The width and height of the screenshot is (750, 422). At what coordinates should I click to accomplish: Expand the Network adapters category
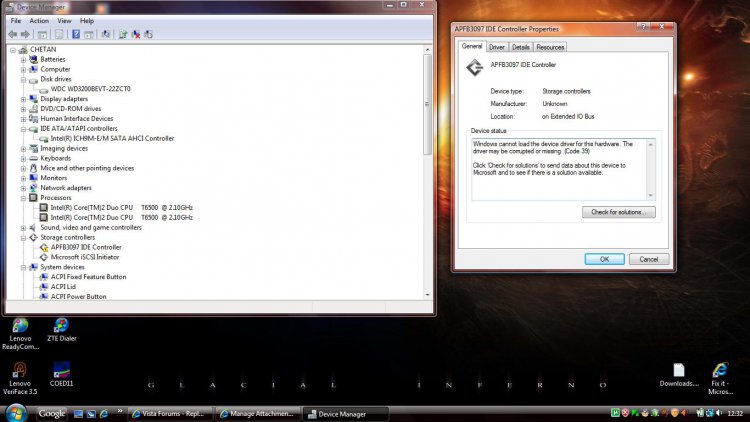pyautogui.click(x=23, y=189)
